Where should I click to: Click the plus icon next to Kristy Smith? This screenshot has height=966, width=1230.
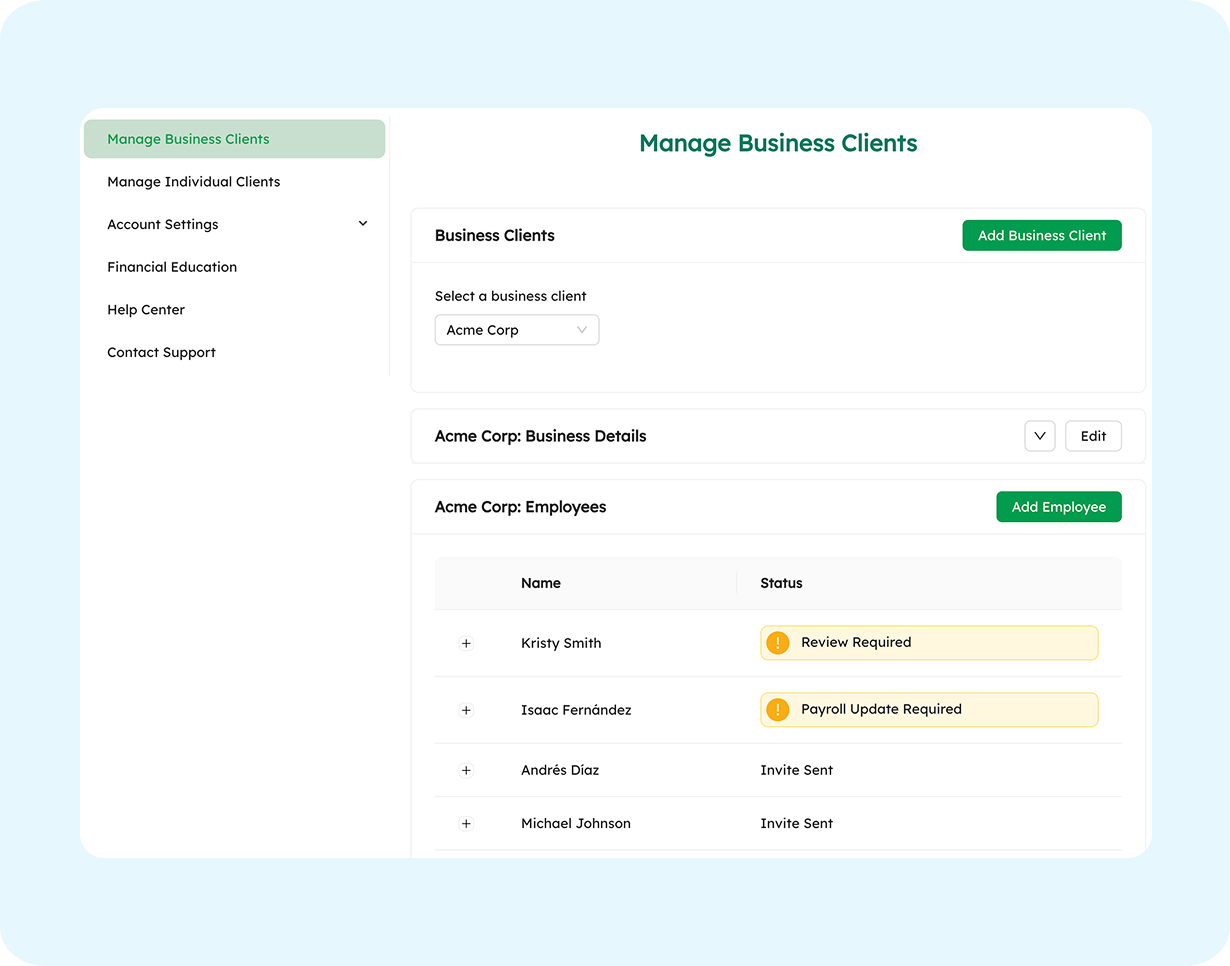466,643
